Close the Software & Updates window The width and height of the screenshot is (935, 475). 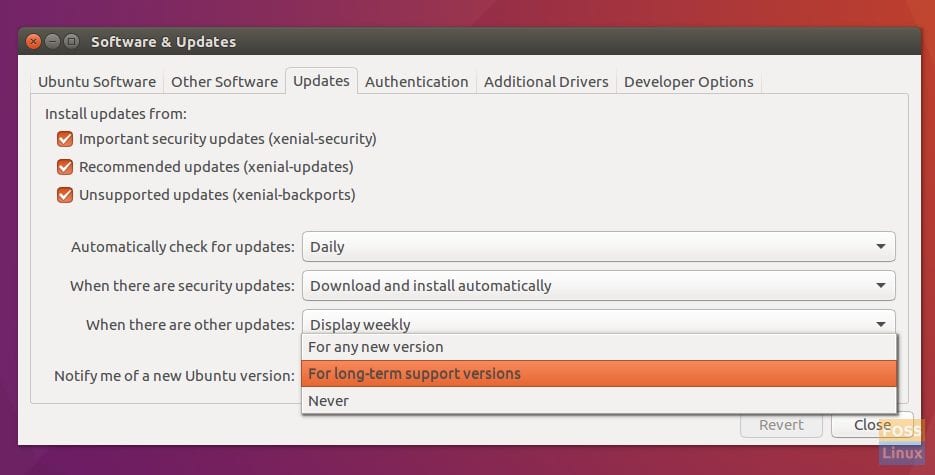(x=34, y=41)
